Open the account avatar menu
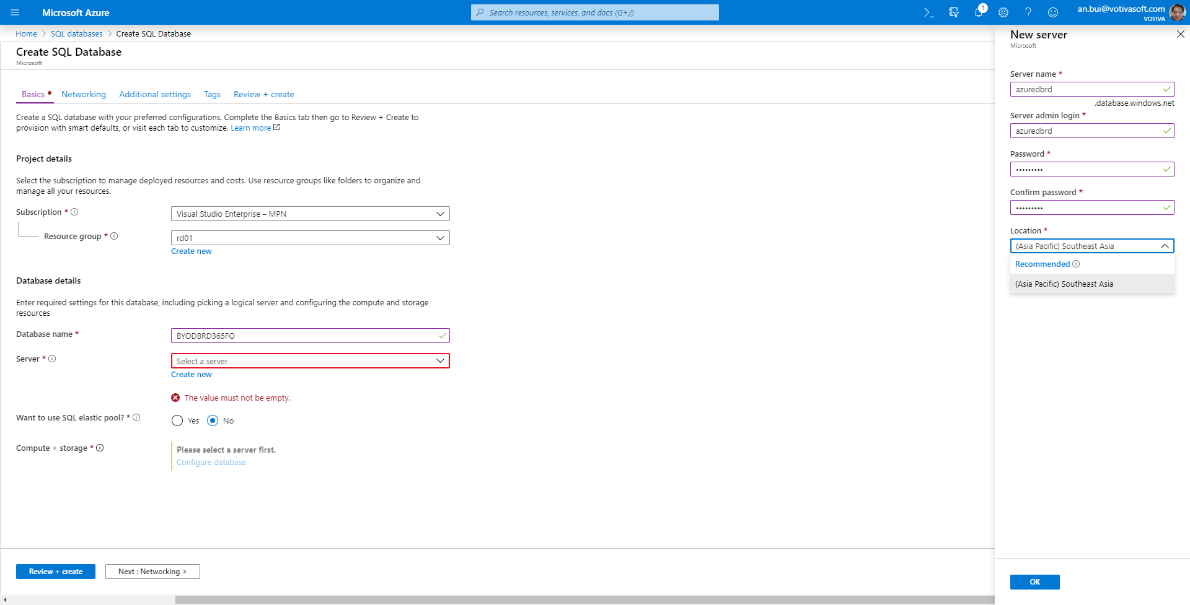The height and width of the screenshot is (605, 1190). [1176, 12]
